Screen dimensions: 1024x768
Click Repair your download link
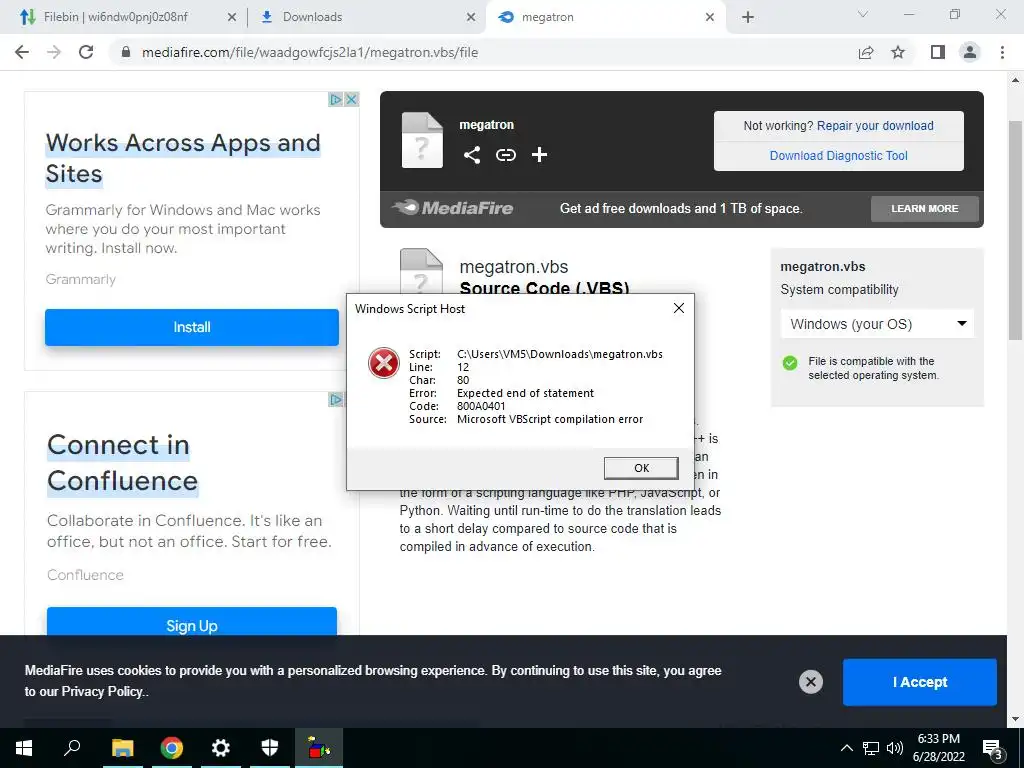(875, 126)
